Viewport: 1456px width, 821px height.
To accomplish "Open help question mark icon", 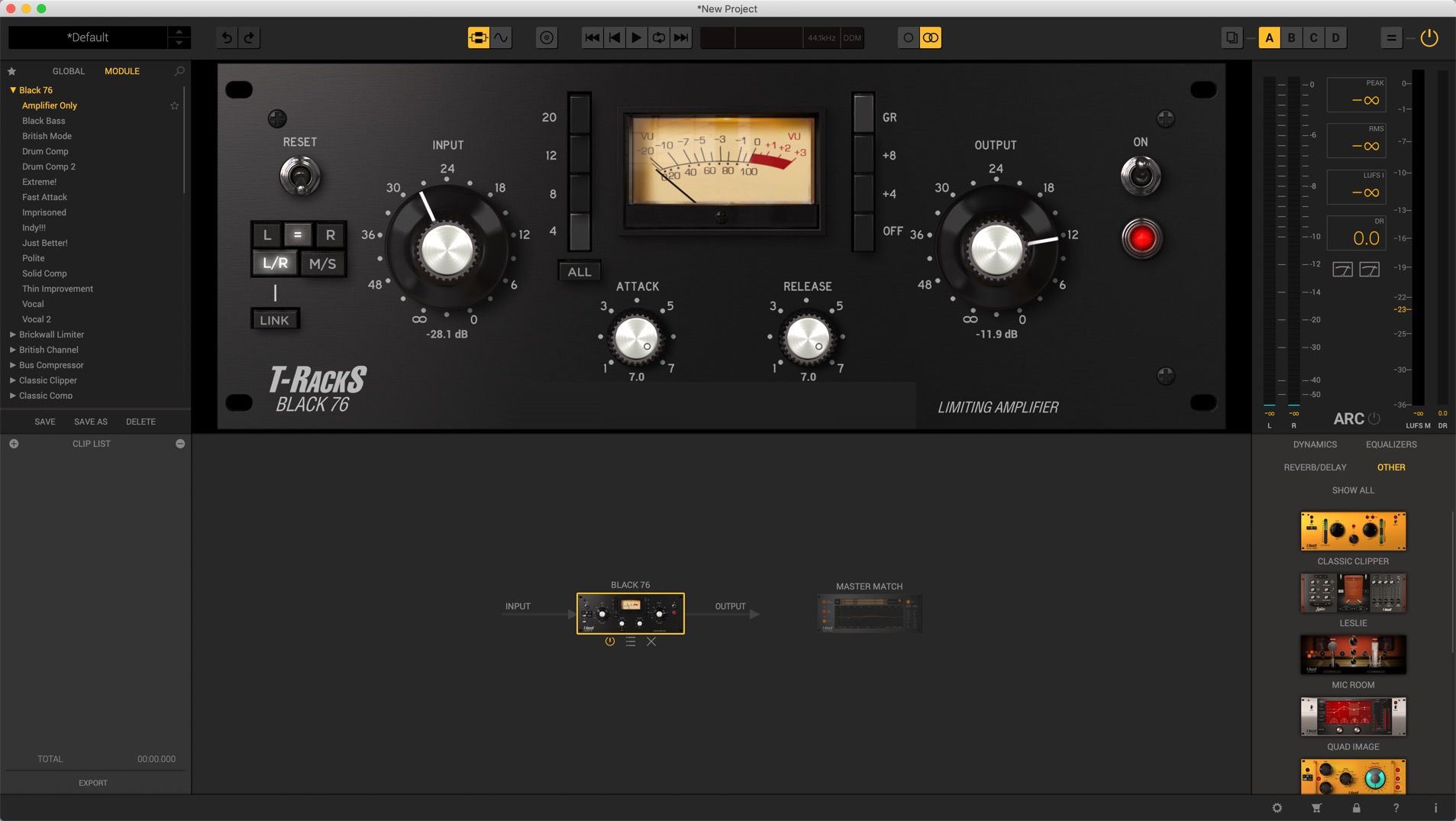I will click(1396, 808).
